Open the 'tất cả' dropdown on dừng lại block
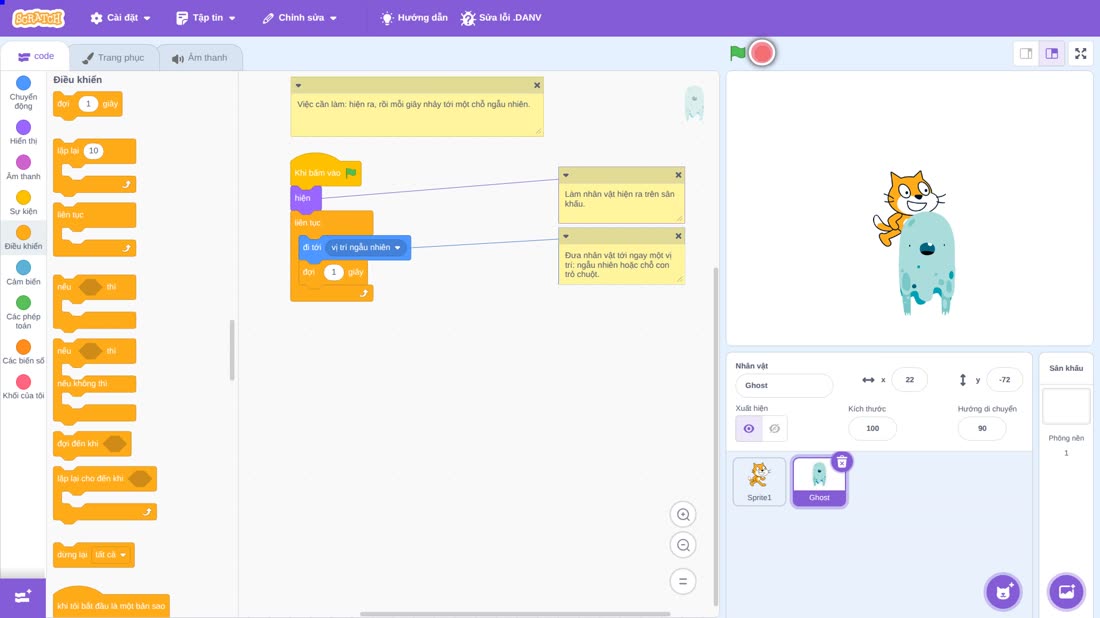 click(x=111, y=555)
